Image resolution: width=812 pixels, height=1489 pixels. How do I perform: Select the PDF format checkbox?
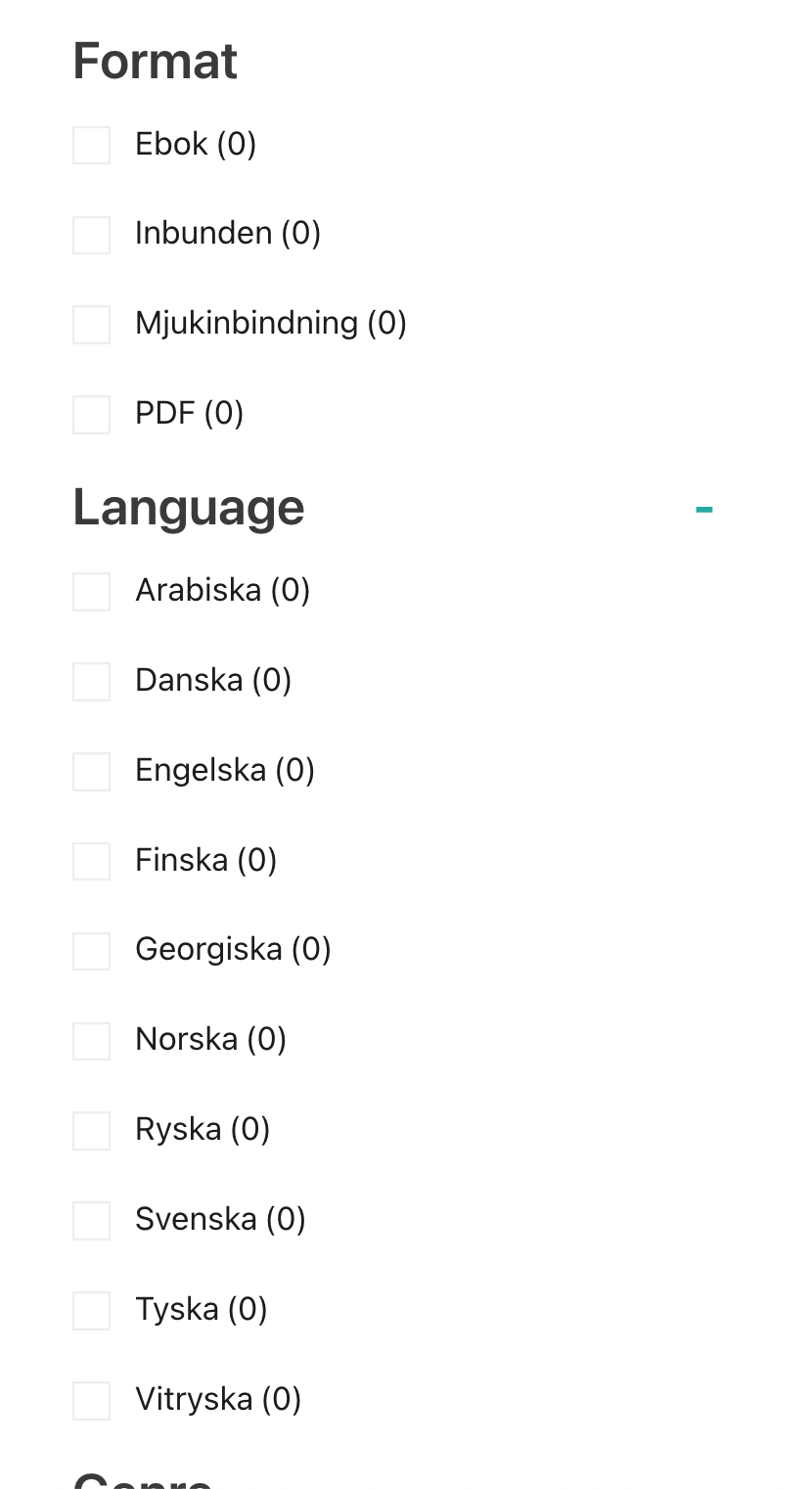[91, 414]
